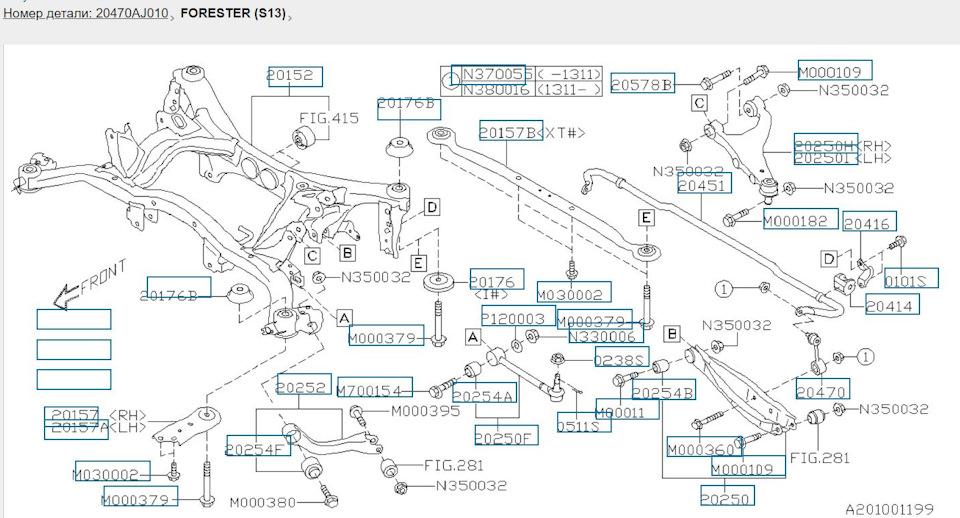Open the 20470 stabilizer link label
The width and height of the screenshot is (960, 518).
click(x=823, y=389)
